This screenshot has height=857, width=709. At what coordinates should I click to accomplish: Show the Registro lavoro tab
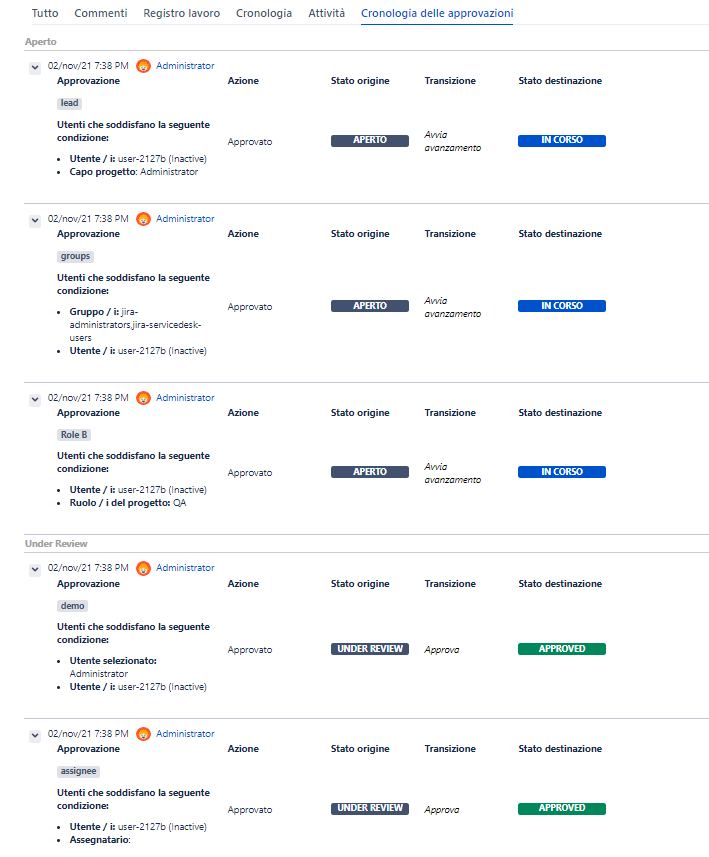[181, 13]
